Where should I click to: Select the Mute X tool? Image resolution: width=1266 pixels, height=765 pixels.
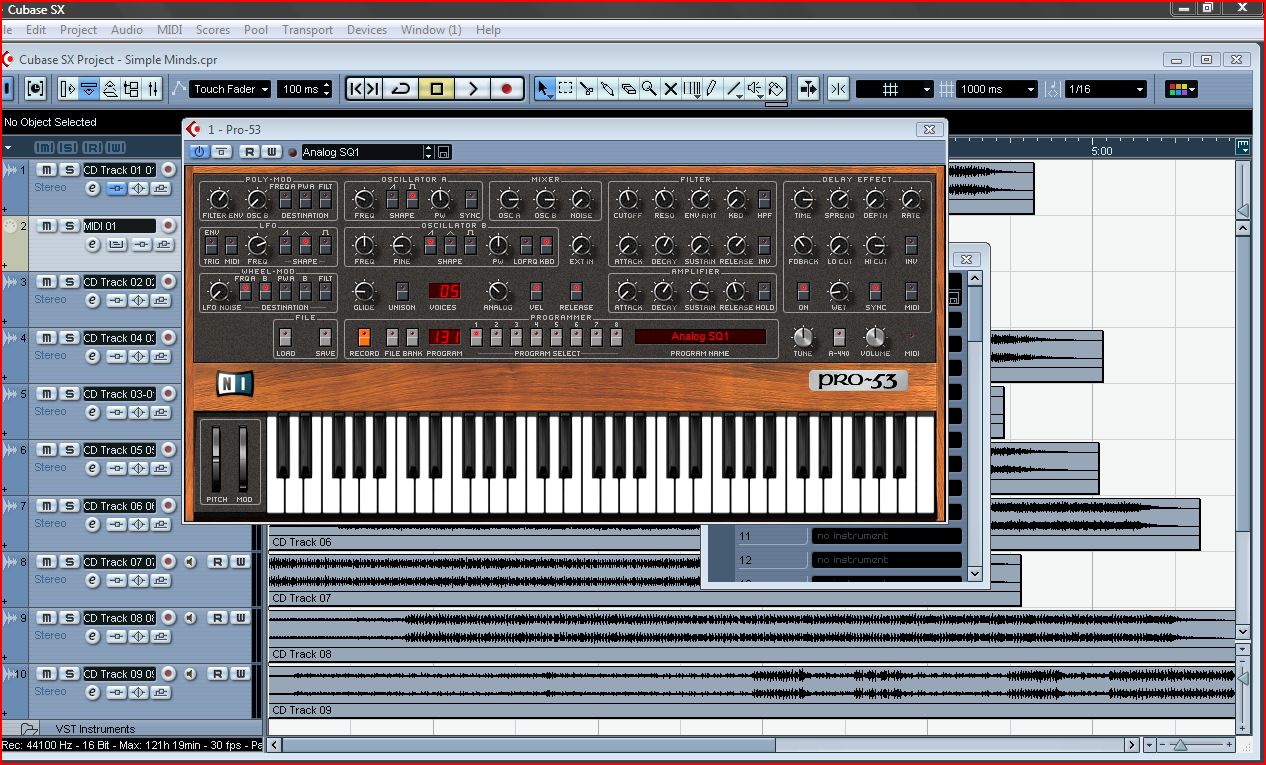(x=670, y=89)
